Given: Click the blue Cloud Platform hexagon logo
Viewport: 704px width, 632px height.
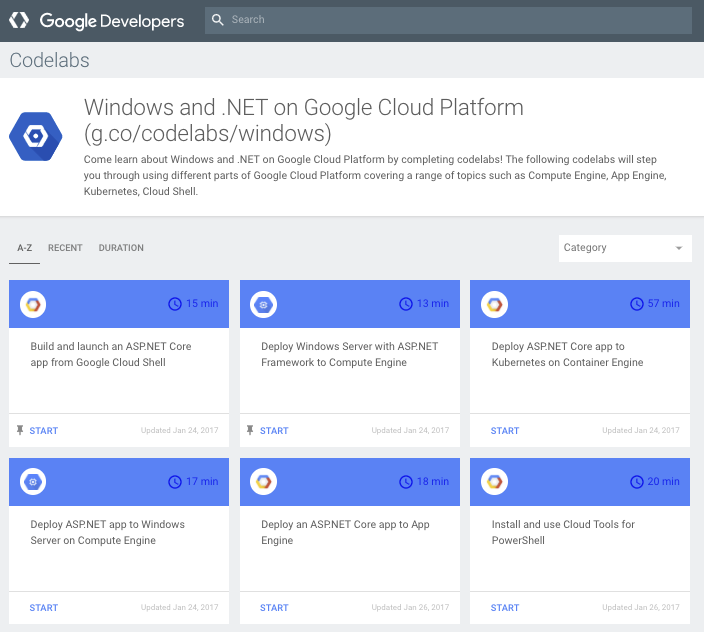Looking at the screenshot, I should (x=36, y=137).
